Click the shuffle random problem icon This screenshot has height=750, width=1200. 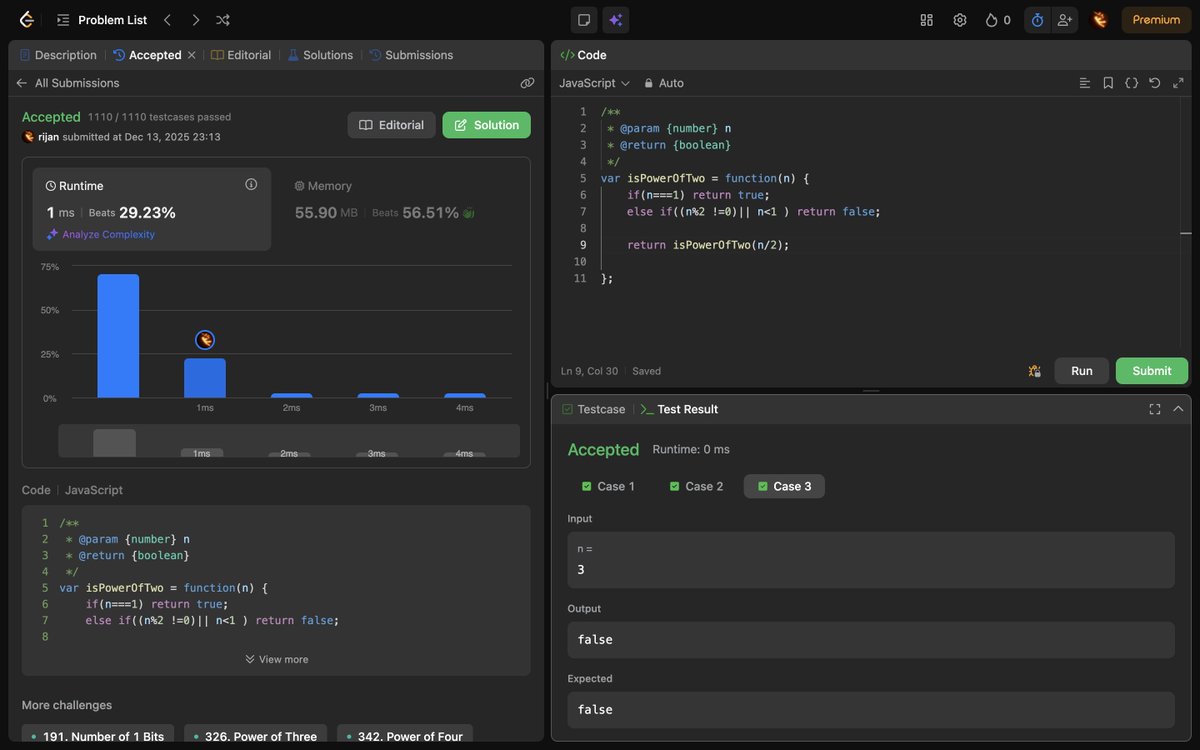point(222,19)
